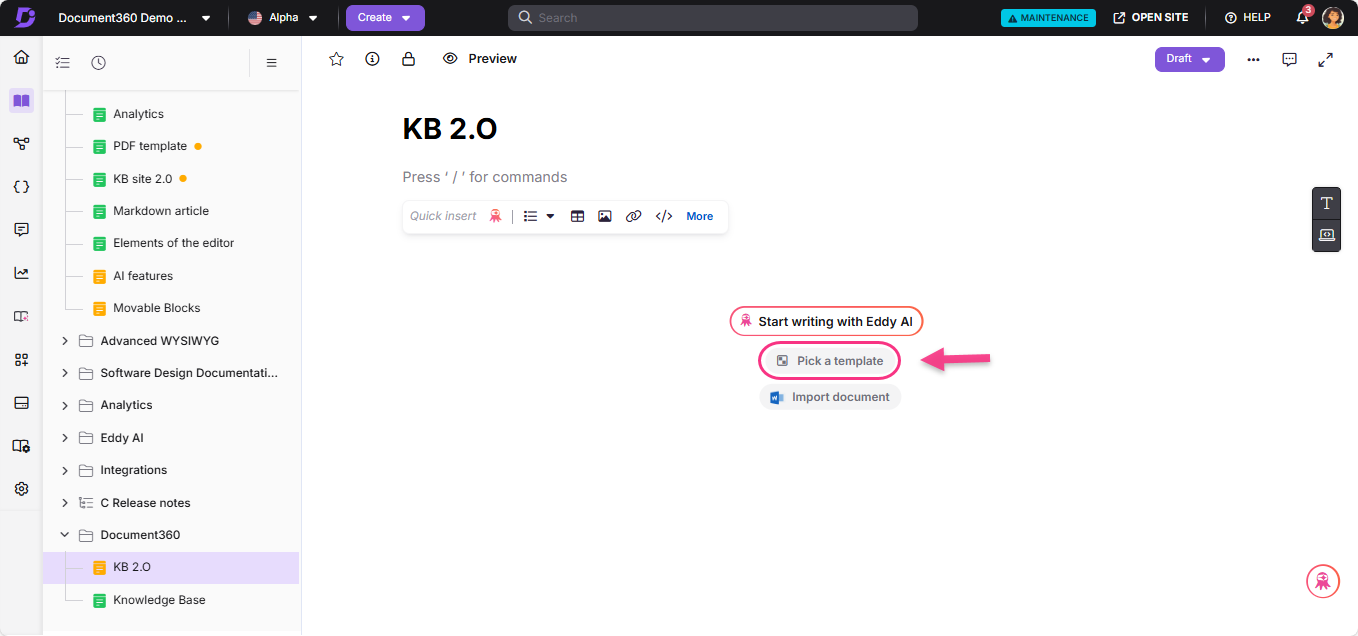This screenshot has height=636, width=1358.
Task: Insert an image from quick insert
Action: coord(605,216)
